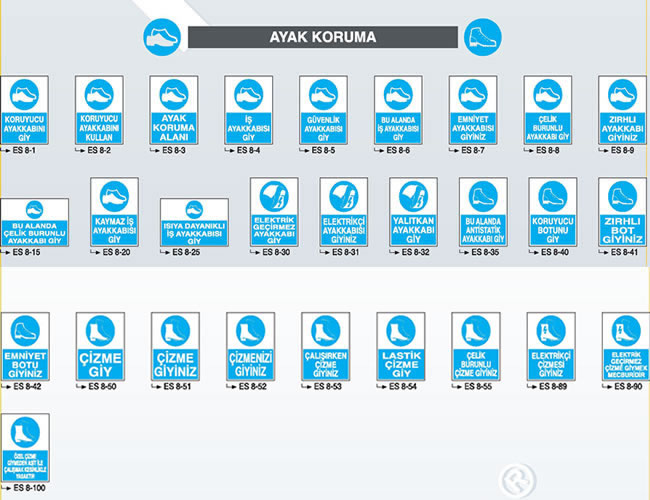Click the ES 8-3 product code
Screen dimensions: 650x500
(x=174, y=150)
